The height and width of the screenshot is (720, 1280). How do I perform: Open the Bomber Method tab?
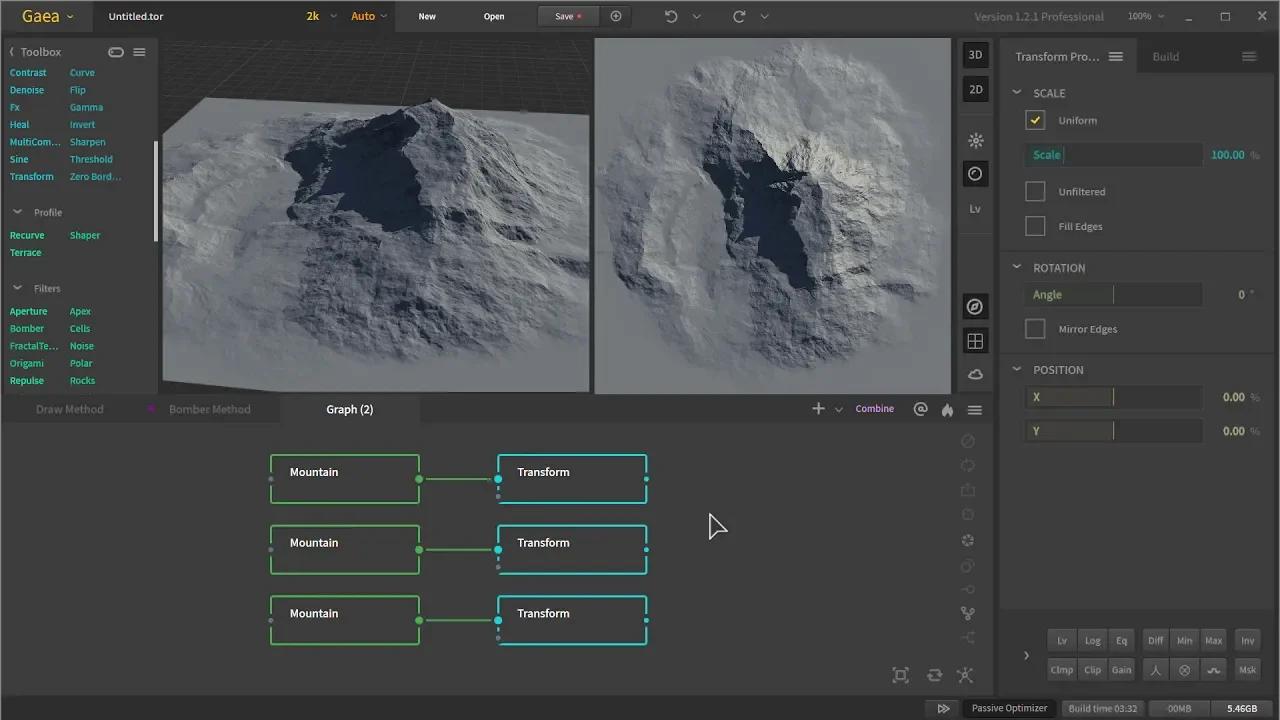(210, 408)
